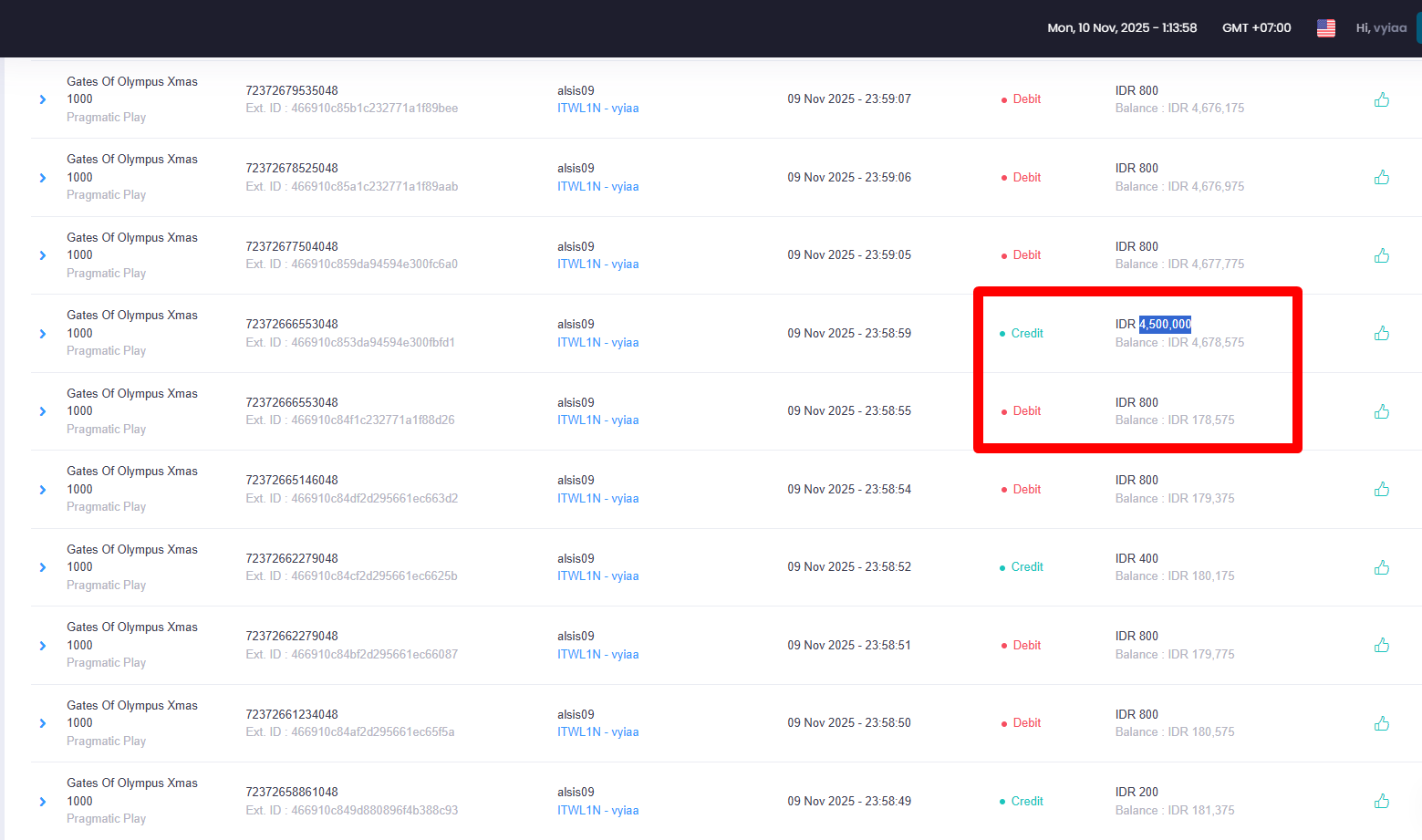Open ITWL1N - vyiaa link at 23:58:54

tap(598, 498)
